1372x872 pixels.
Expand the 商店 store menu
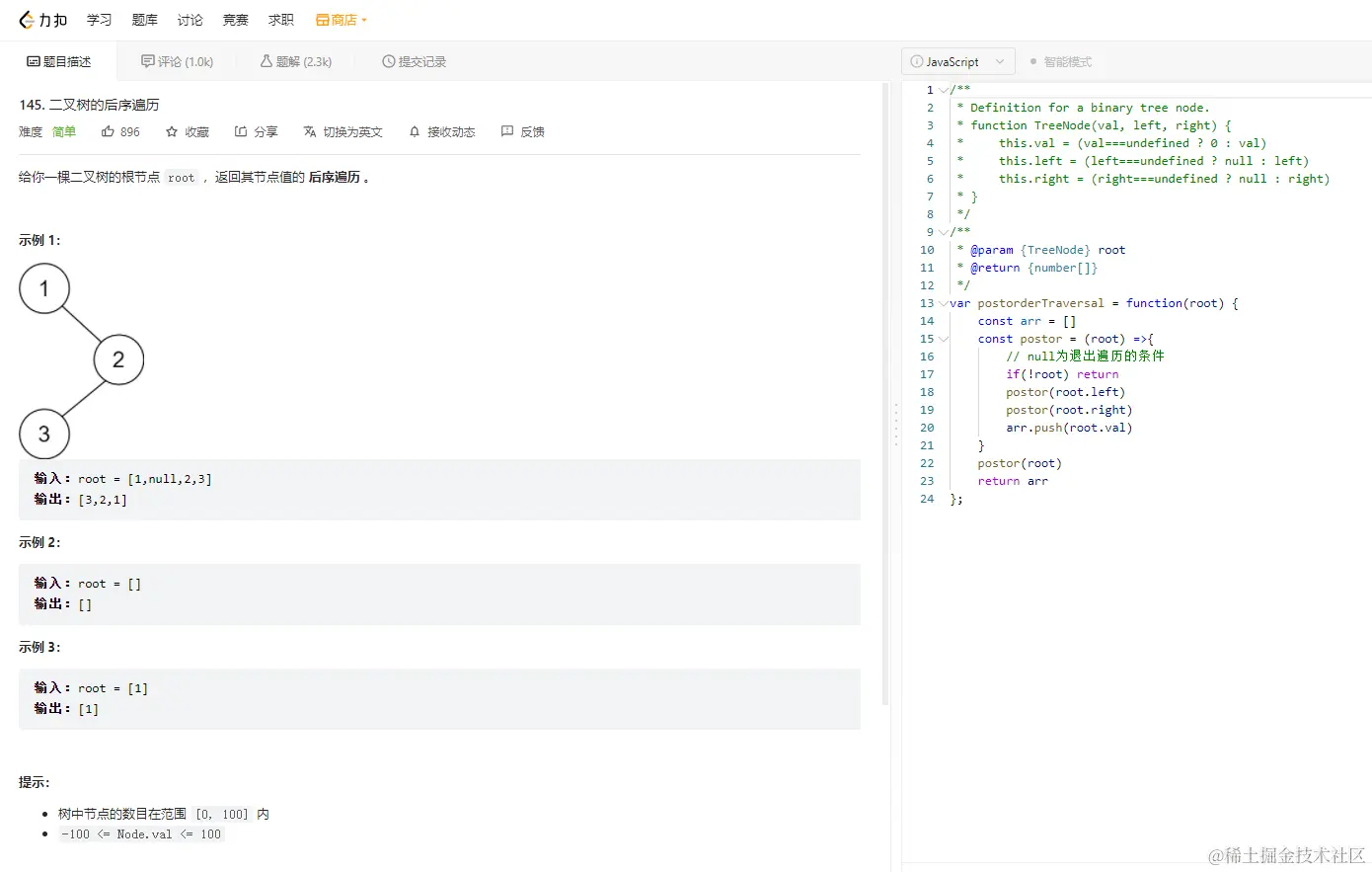point(342,20)
